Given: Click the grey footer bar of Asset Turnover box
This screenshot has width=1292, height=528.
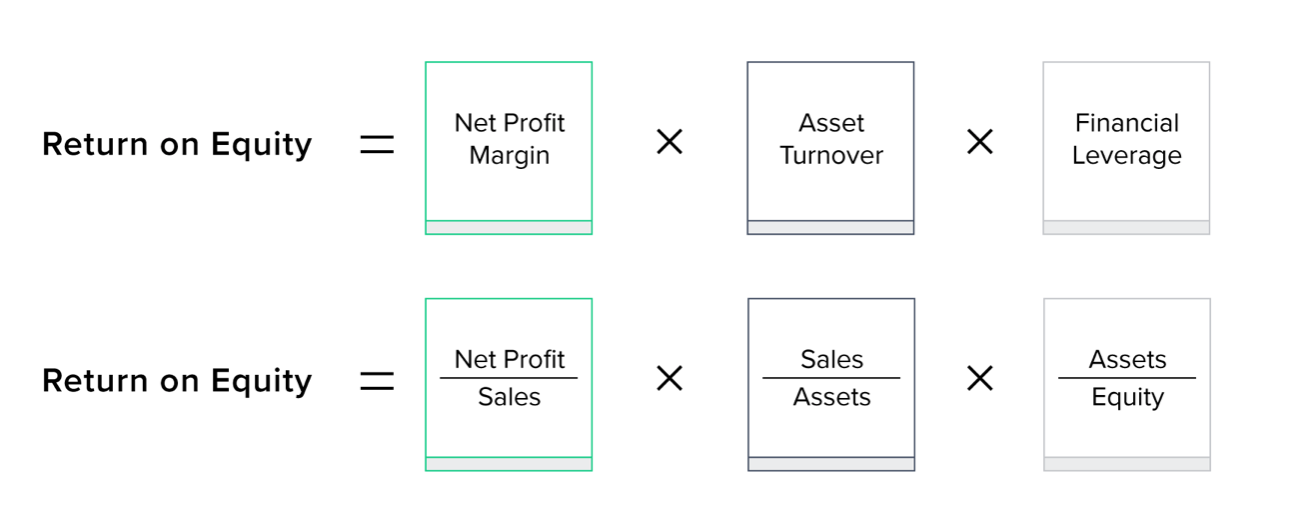Looking at the screenshot, I should 831,228.
